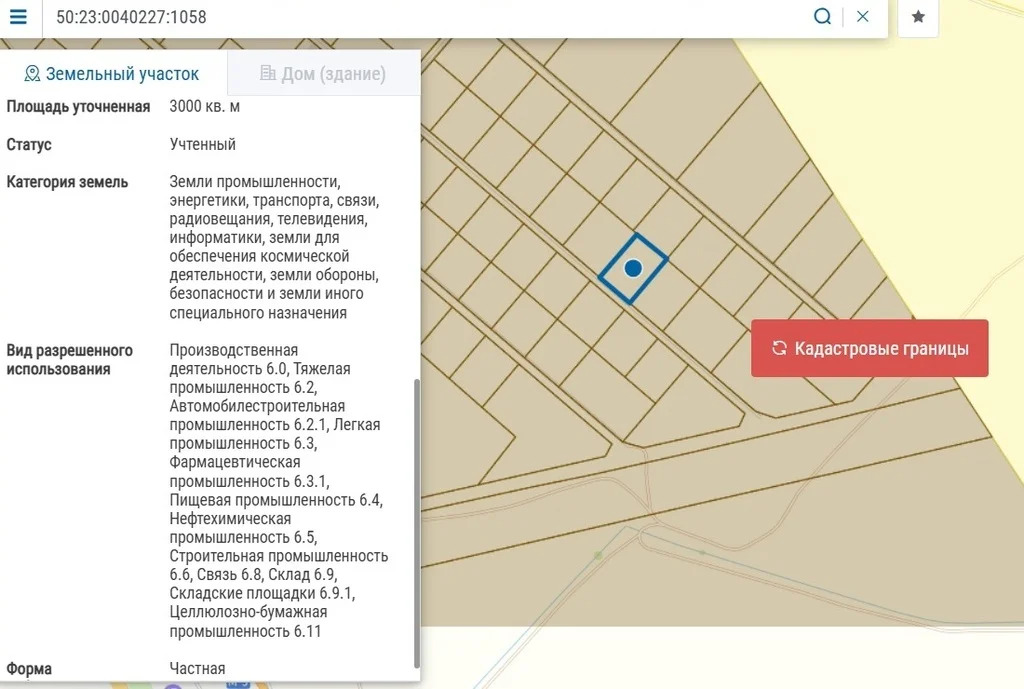Click the cadastral number search field
1024x689 pixels.
[420, 18]
